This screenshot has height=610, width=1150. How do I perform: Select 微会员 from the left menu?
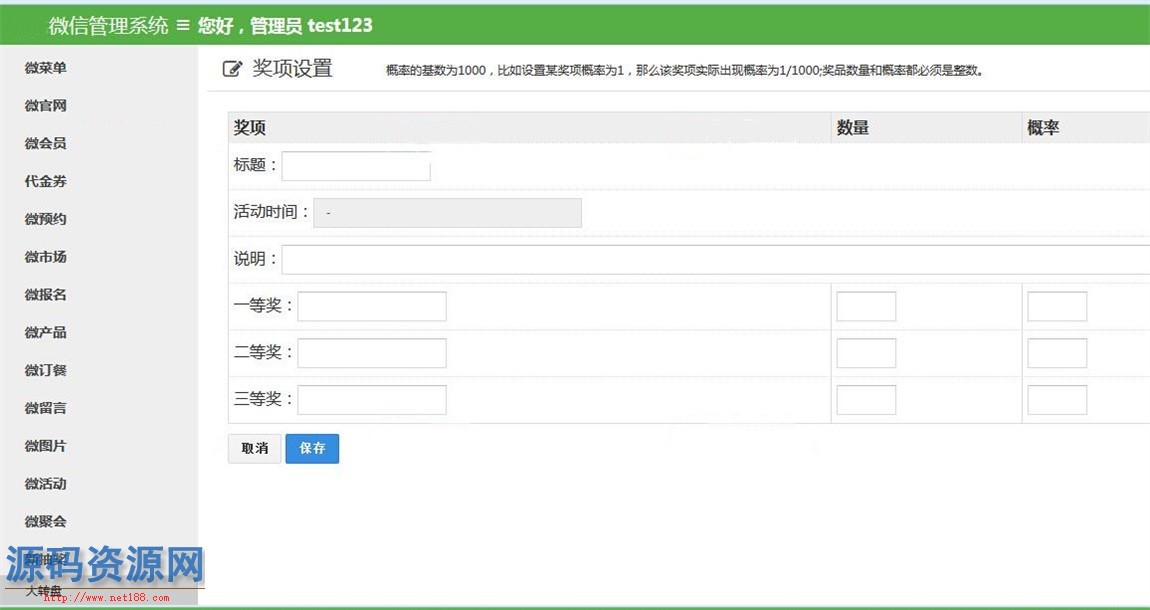[46, 144]
